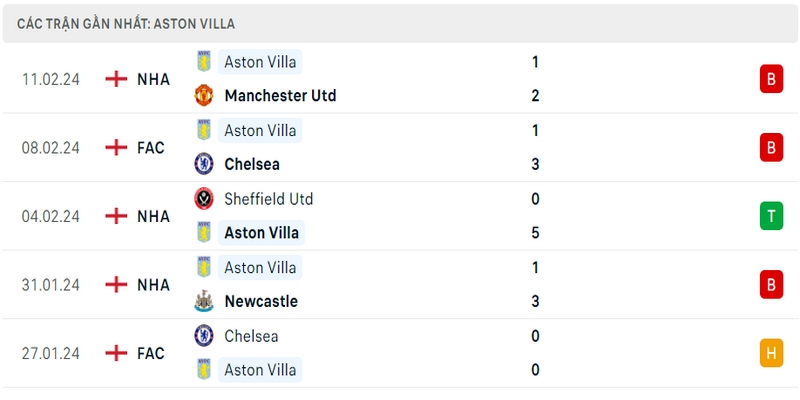The width and height of the screenshot is (800, 400).
Task: Open Sheffield Utd team name link
Action: [x=268, y=198]
